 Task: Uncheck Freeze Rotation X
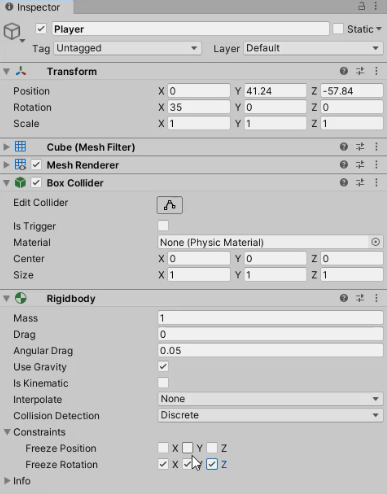(x=163, y=464)
